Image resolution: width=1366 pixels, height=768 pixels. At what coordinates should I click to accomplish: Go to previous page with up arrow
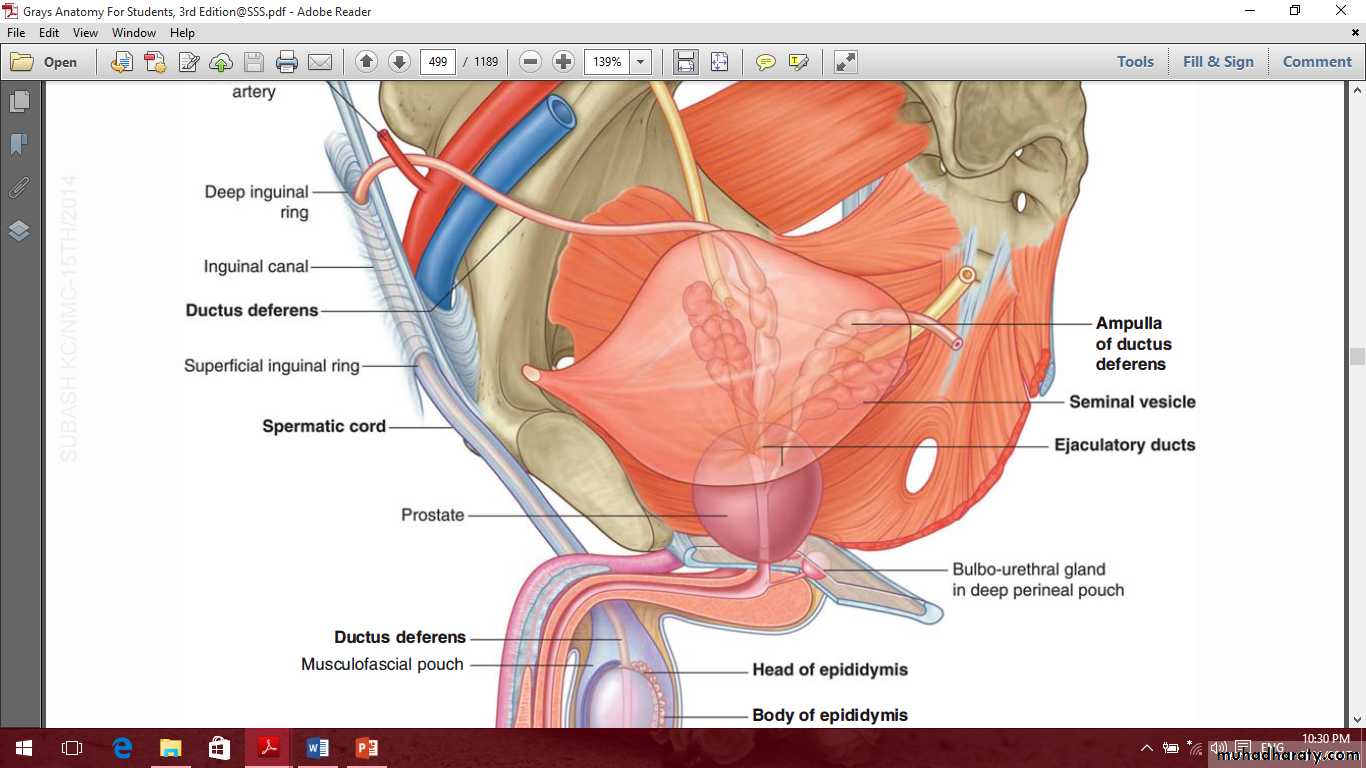[x=366, y=62]
